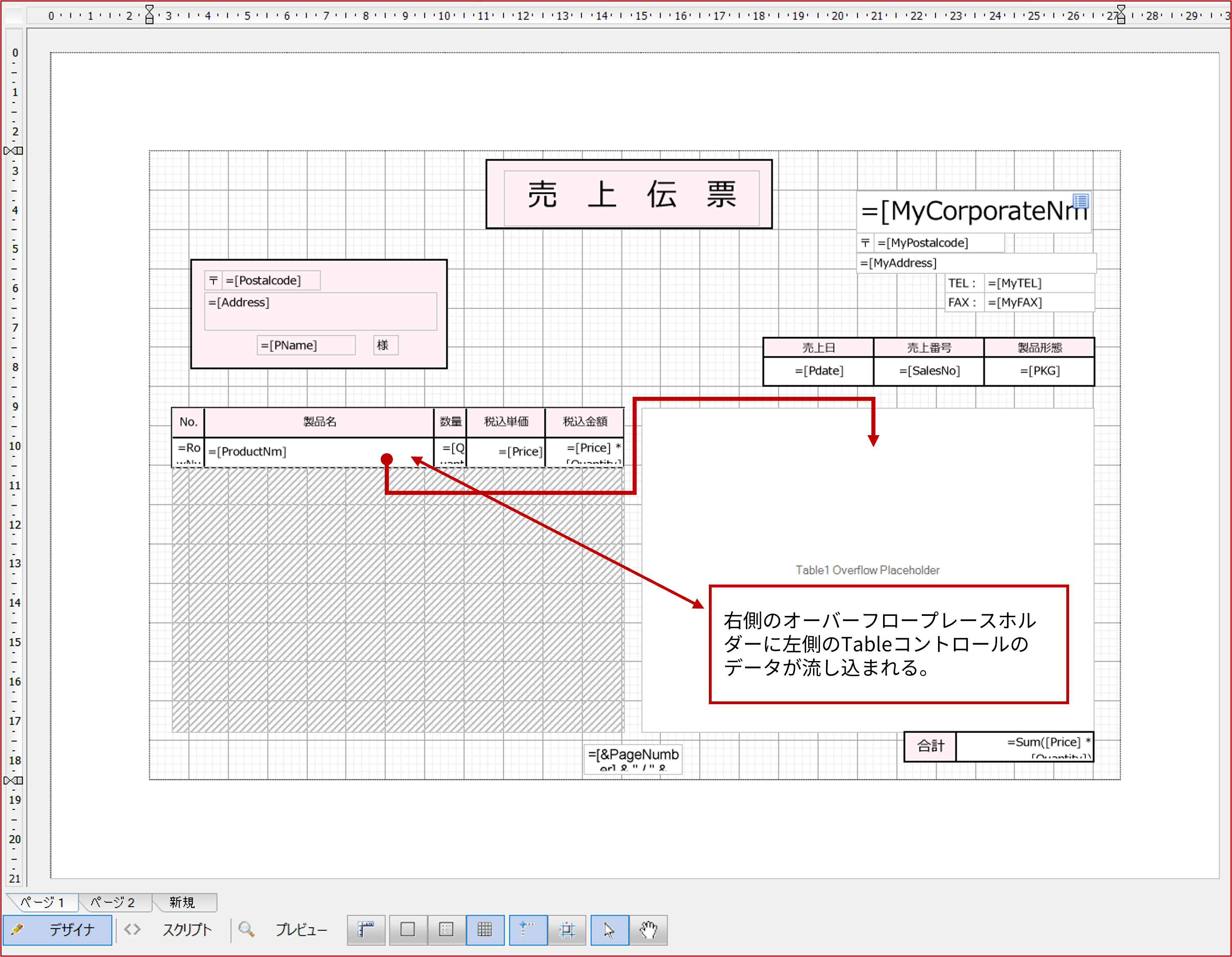Select the 売上日 header cell
Viewport: 1232px width, 957px height.
[818, 348]
